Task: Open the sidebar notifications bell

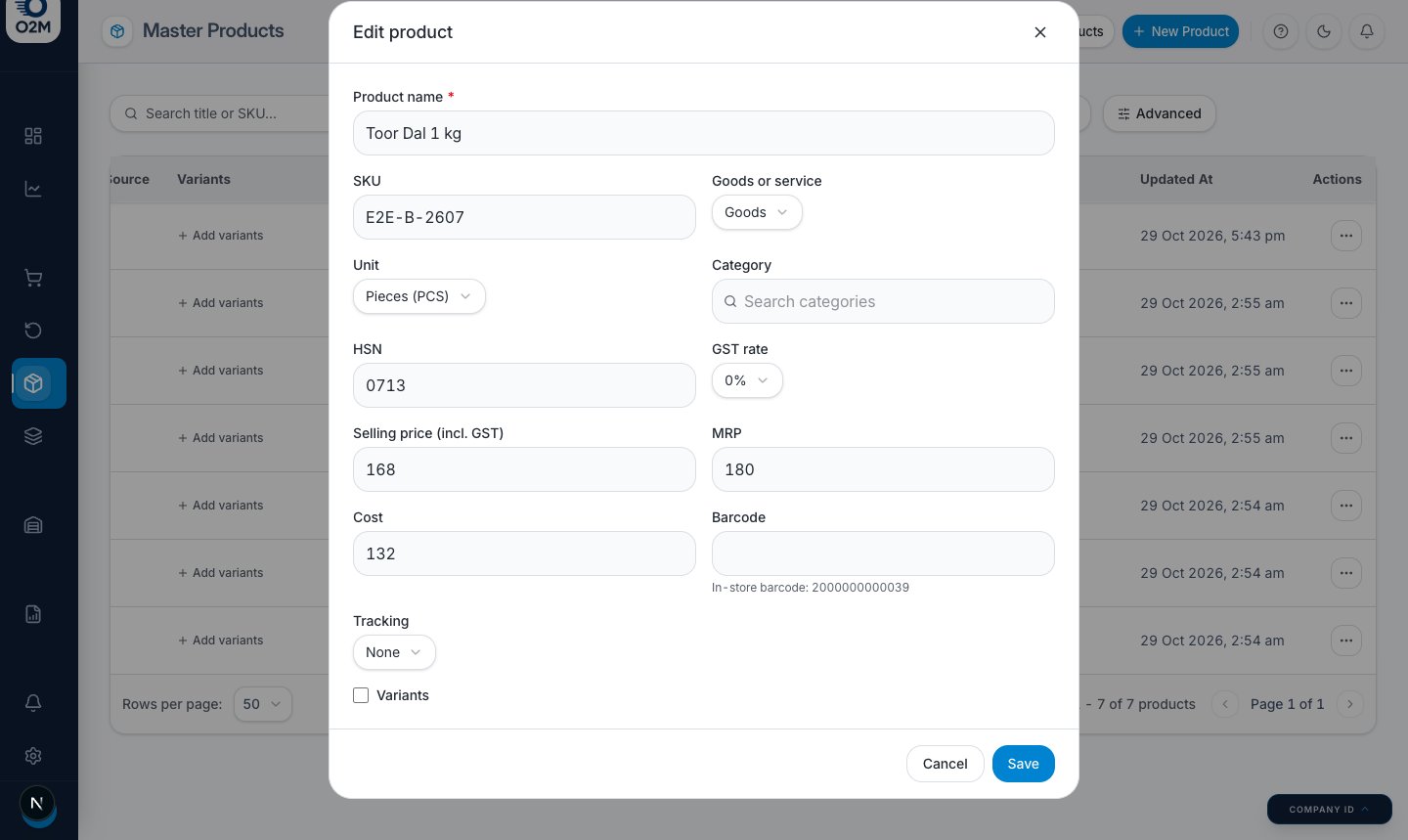Action: 33,703
